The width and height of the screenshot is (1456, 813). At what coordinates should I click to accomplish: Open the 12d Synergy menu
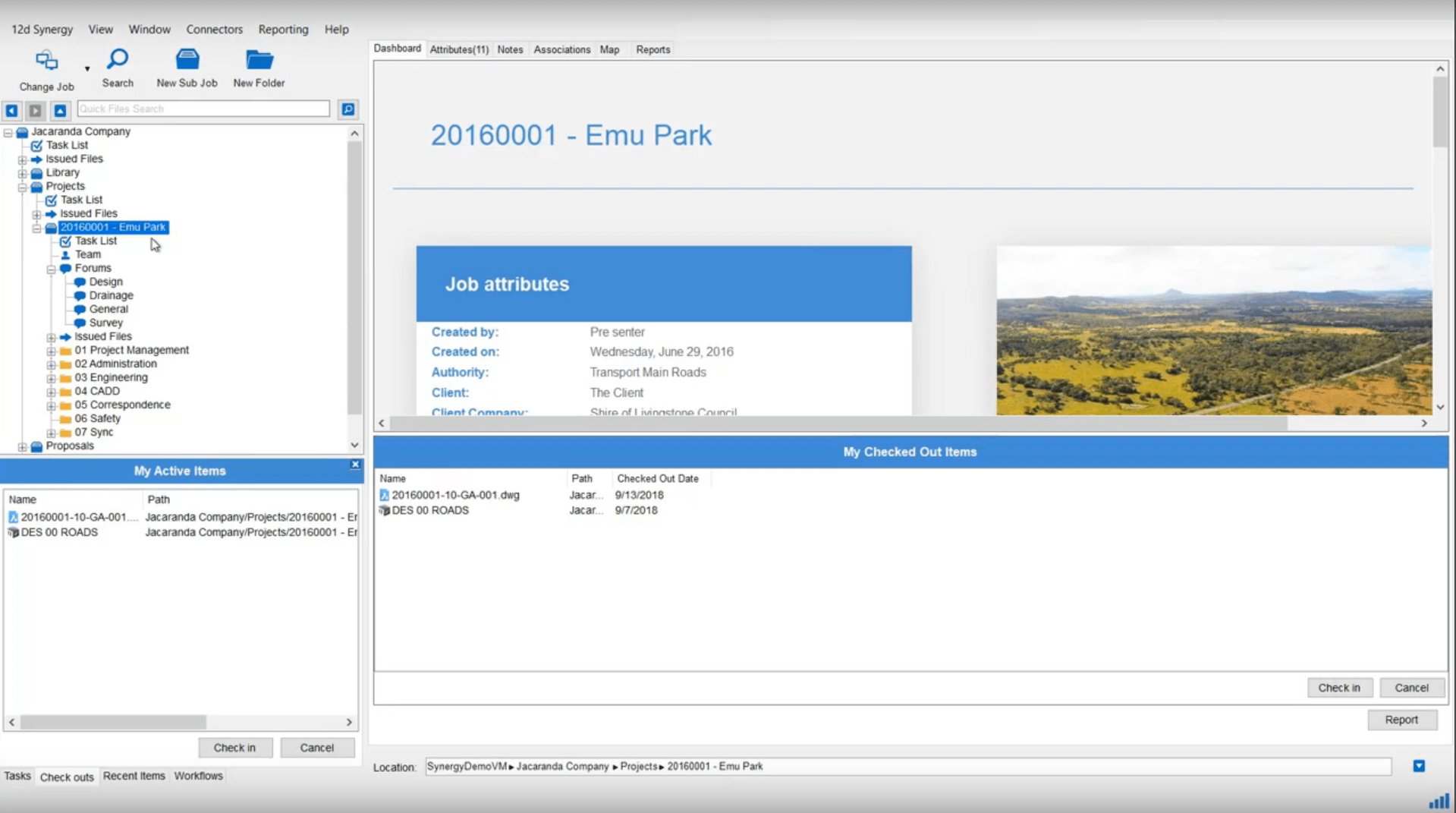click(42, 29)
